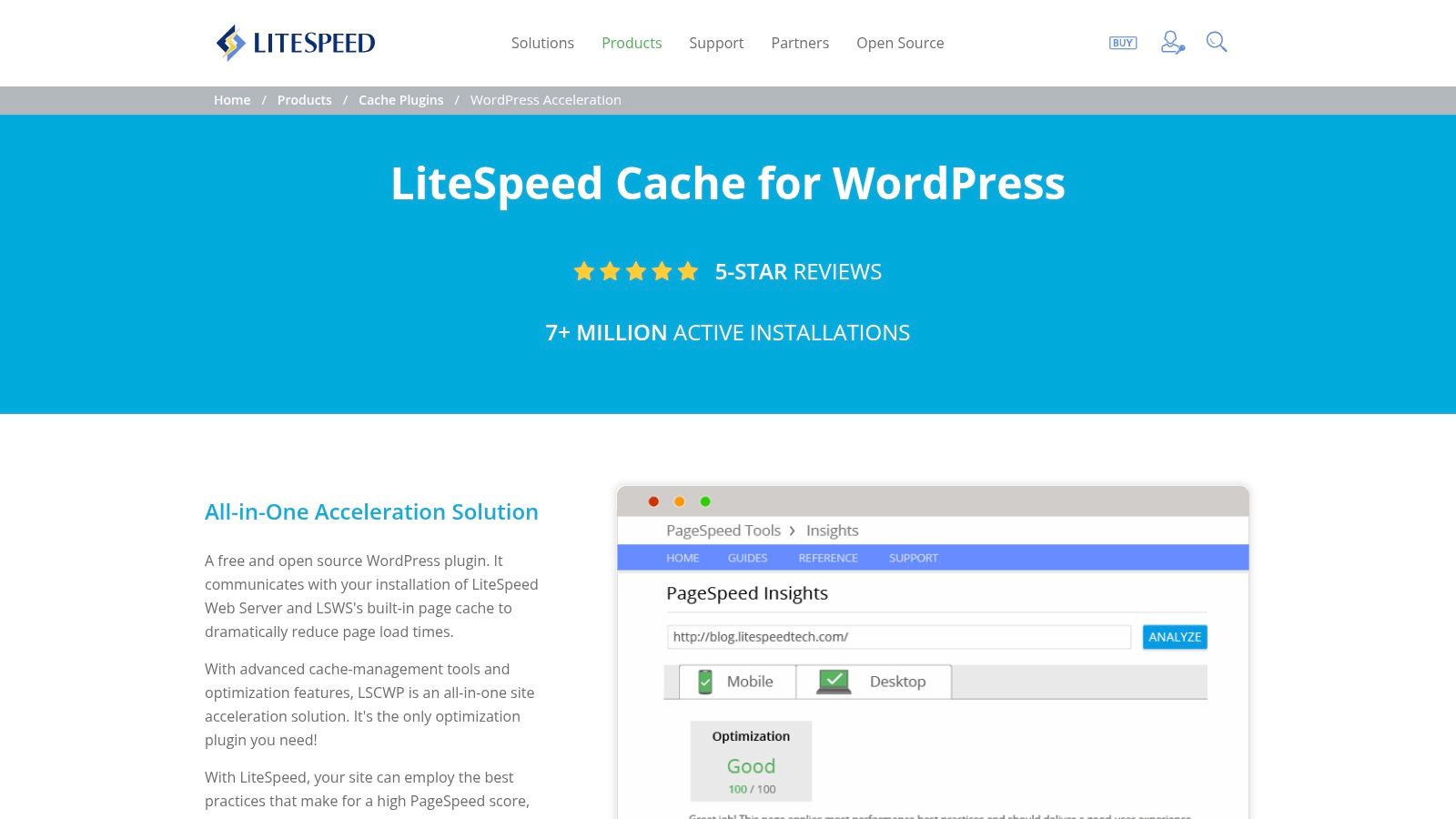Click the orange window dot in the mockup

point(679,501)
